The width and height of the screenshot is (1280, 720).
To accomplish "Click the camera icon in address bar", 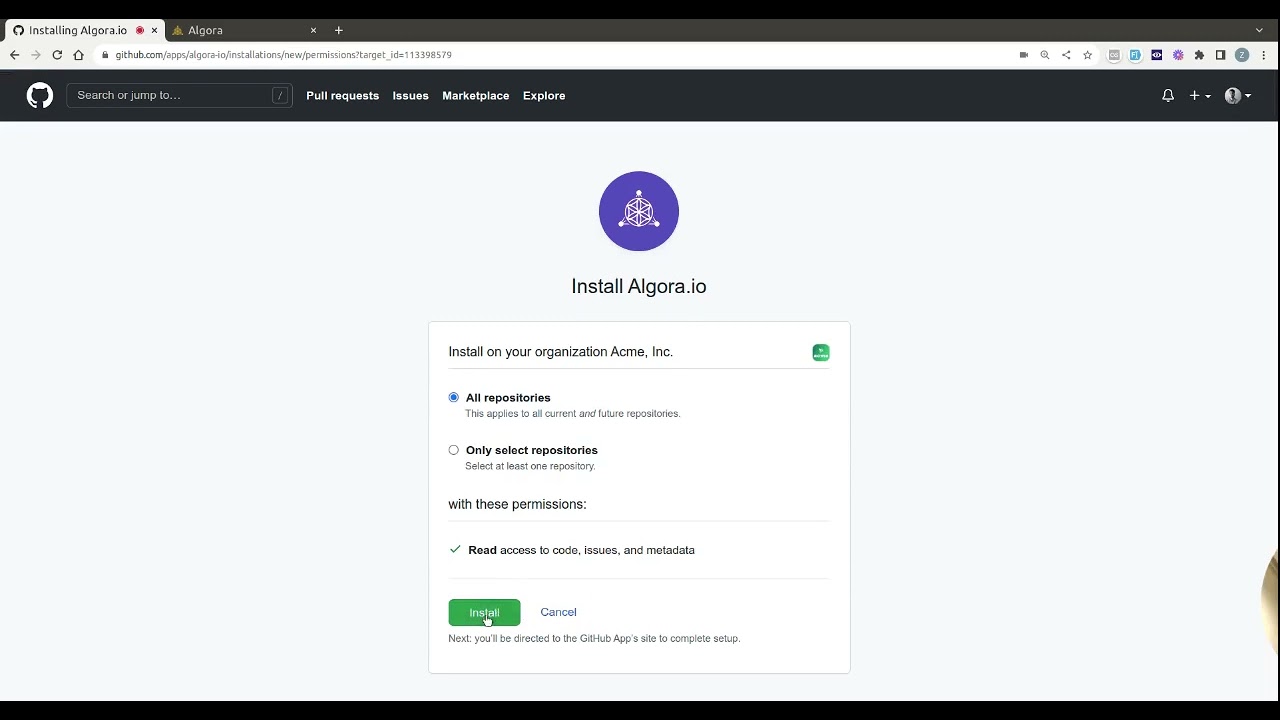I will click(x=1023, y=55).
